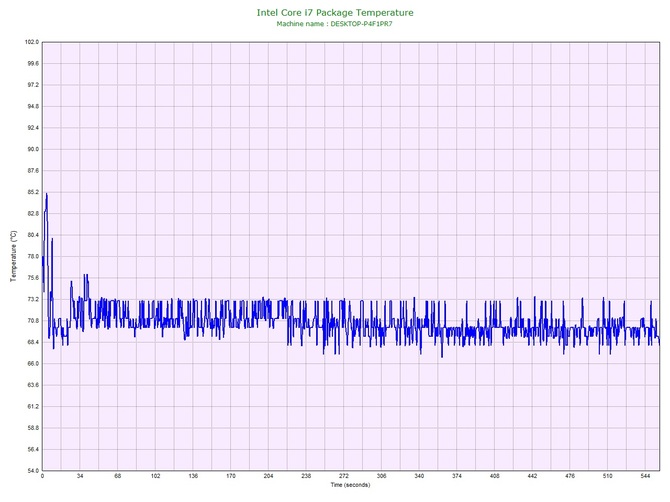The width and height of the screenshot is (670, 502).
Task: Select the 68.4 temperature axis tick
Action: [x=33, y=342]
